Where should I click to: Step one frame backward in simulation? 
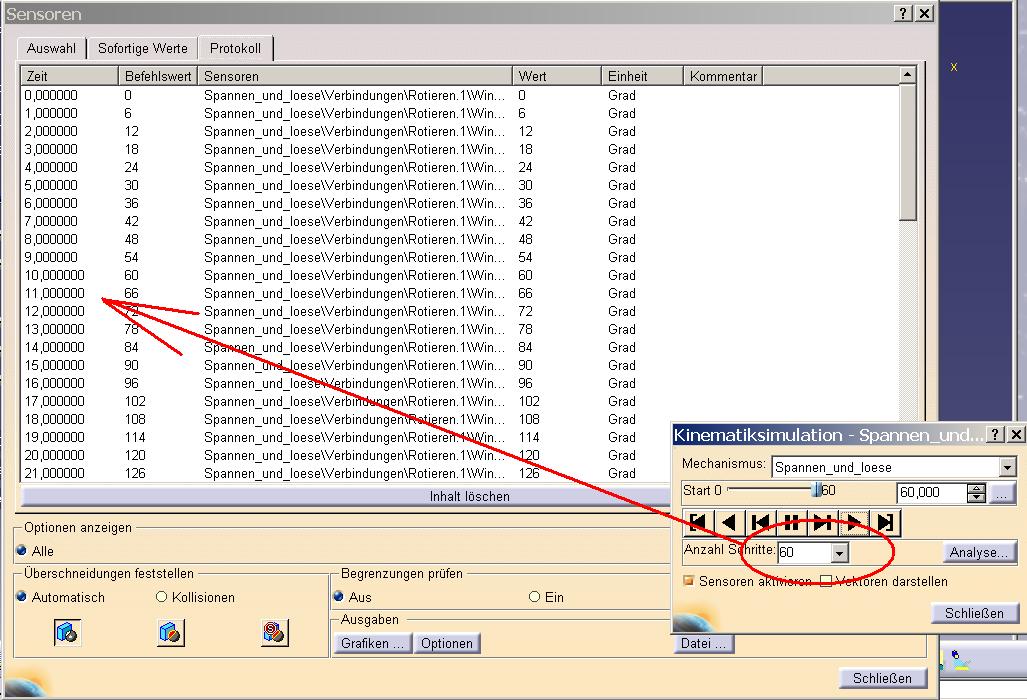(760, 523)
